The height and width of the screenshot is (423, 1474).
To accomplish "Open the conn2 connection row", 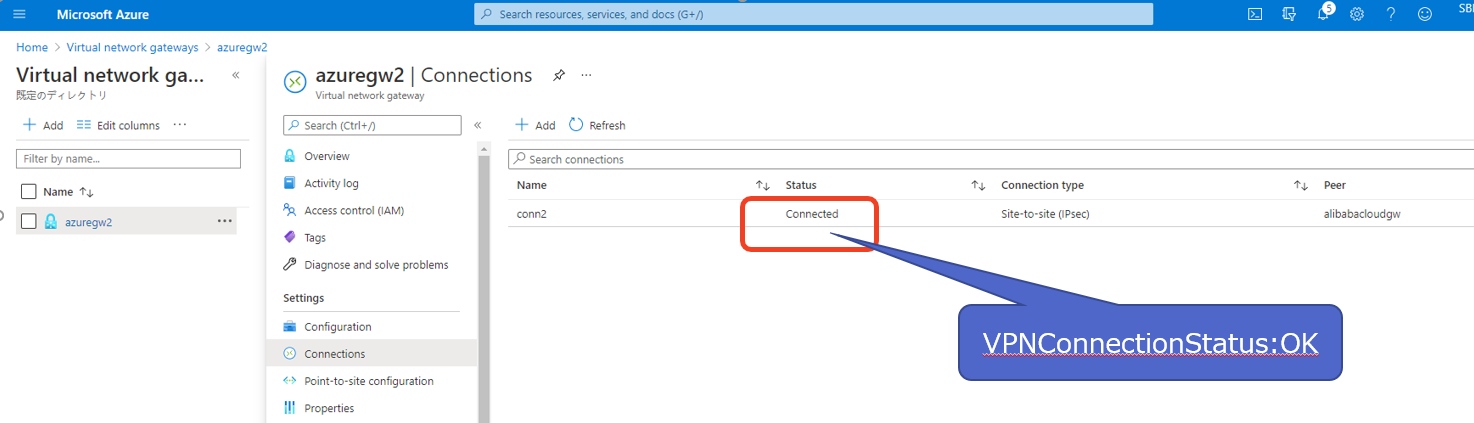I will click(x=990, y=213).
